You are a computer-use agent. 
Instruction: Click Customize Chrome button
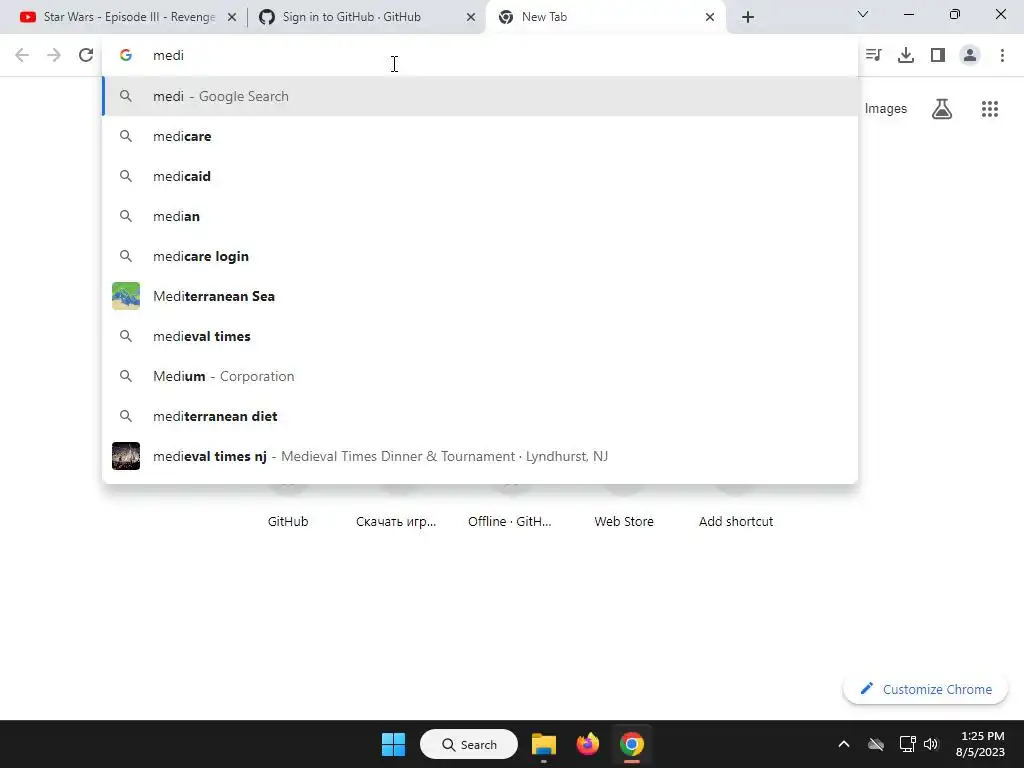[x=925, y=689]
